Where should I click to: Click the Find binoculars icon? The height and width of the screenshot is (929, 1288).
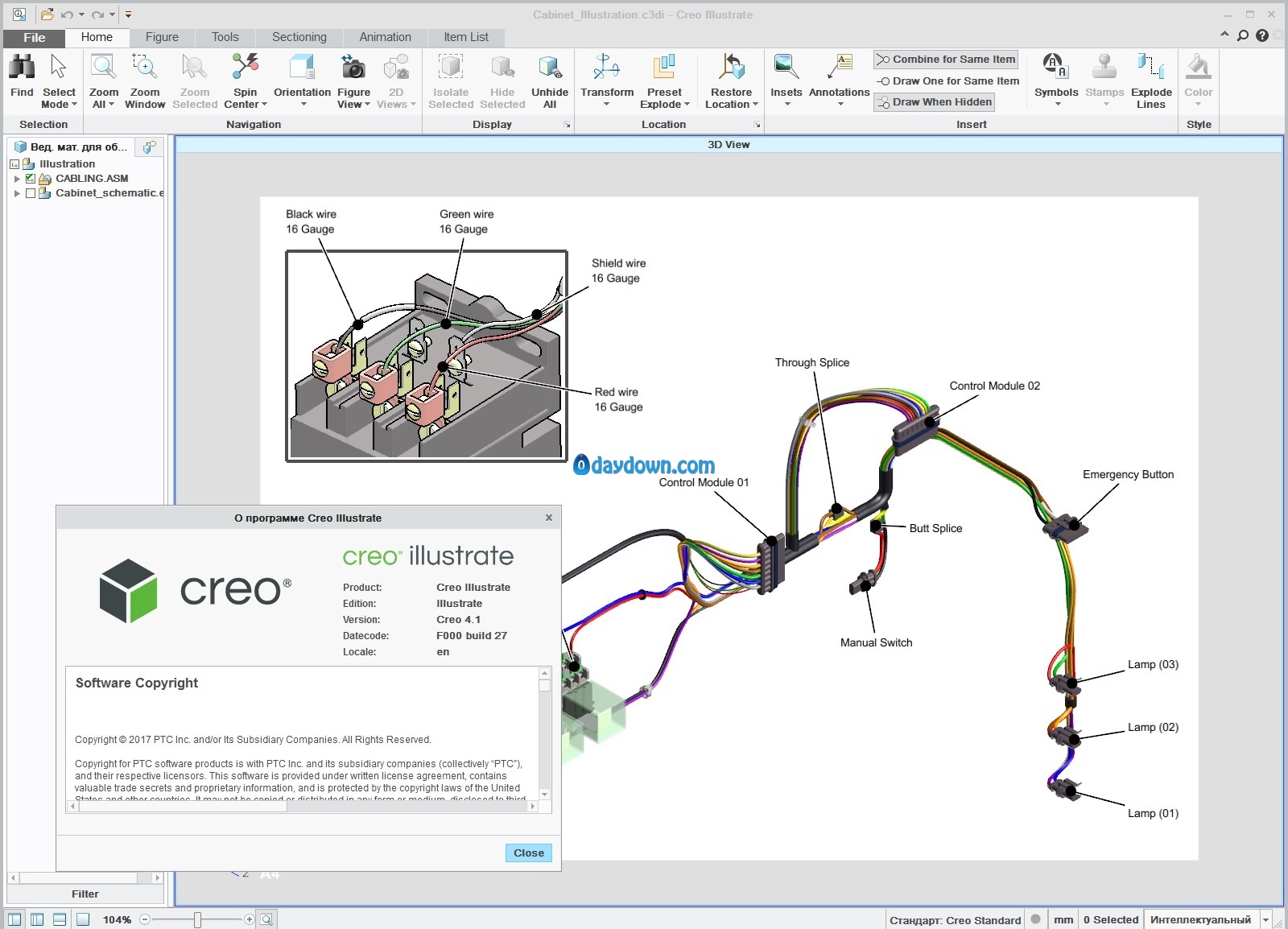coord(22,68)
